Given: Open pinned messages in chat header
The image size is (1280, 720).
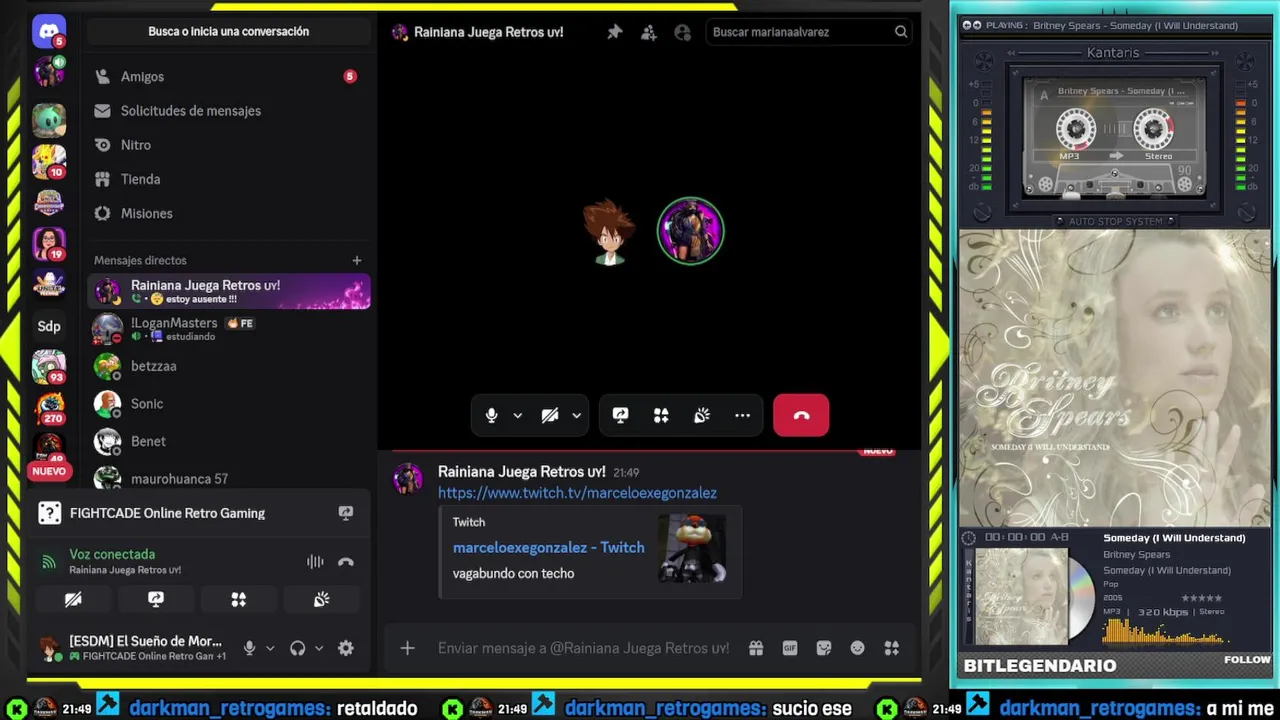Looking at the screenshot, I should (x=615, y=32).
